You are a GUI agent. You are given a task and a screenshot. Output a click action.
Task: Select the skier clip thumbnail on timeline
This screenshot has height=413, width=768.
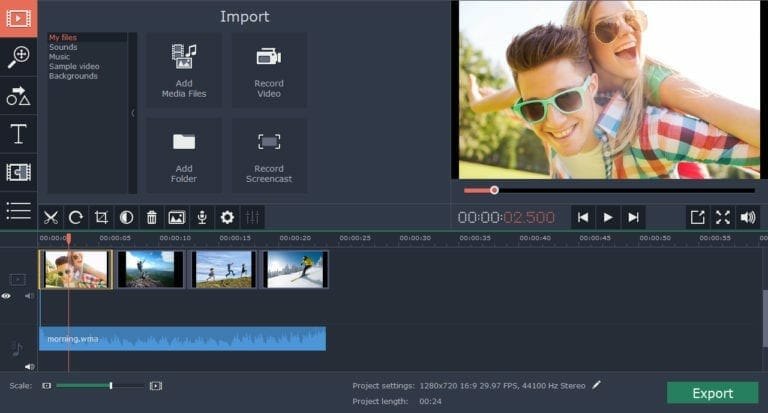295,269
